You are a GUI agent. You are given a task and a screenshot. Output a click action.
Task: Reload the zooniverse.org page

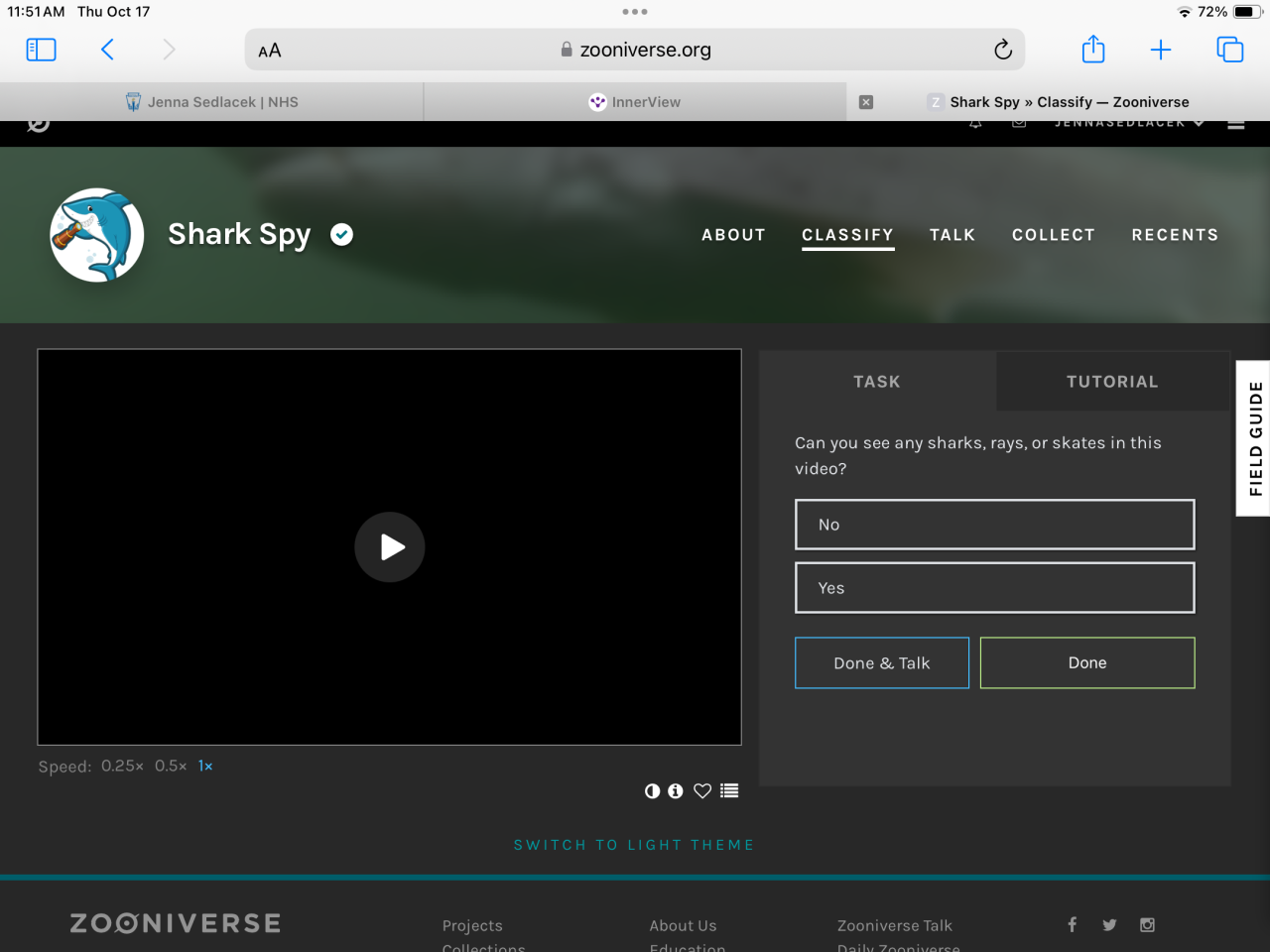click(1003, 50)
